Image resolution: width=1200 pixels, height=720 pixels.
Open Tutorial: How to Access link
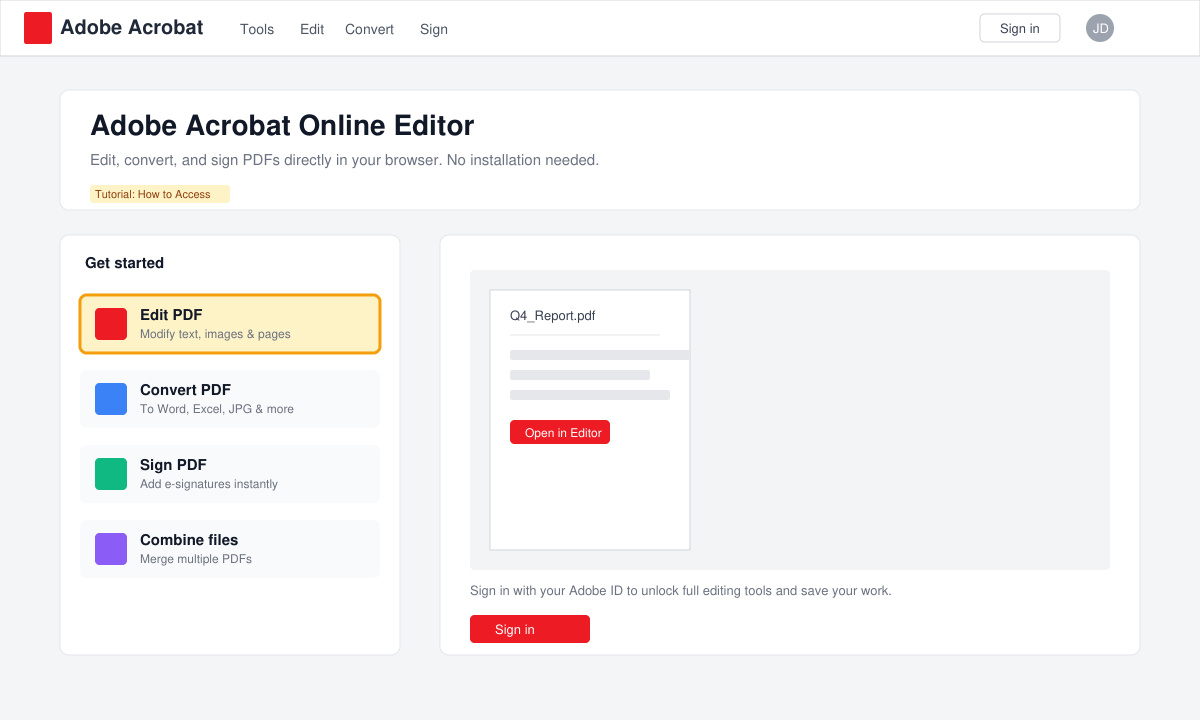tap(160, 194)
